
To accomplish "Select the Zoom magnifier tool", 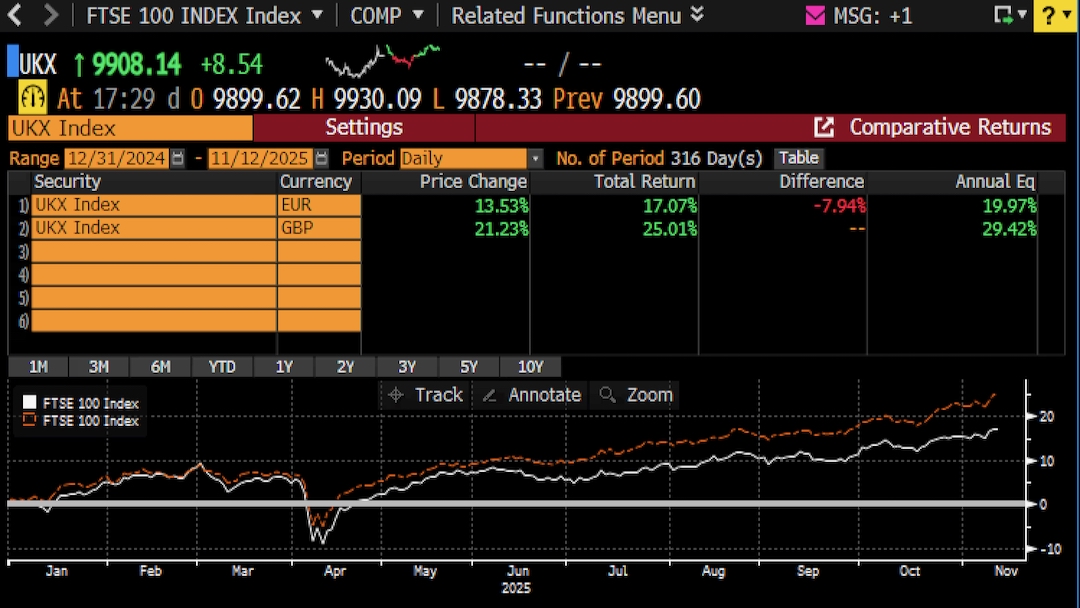I will 607,395.
